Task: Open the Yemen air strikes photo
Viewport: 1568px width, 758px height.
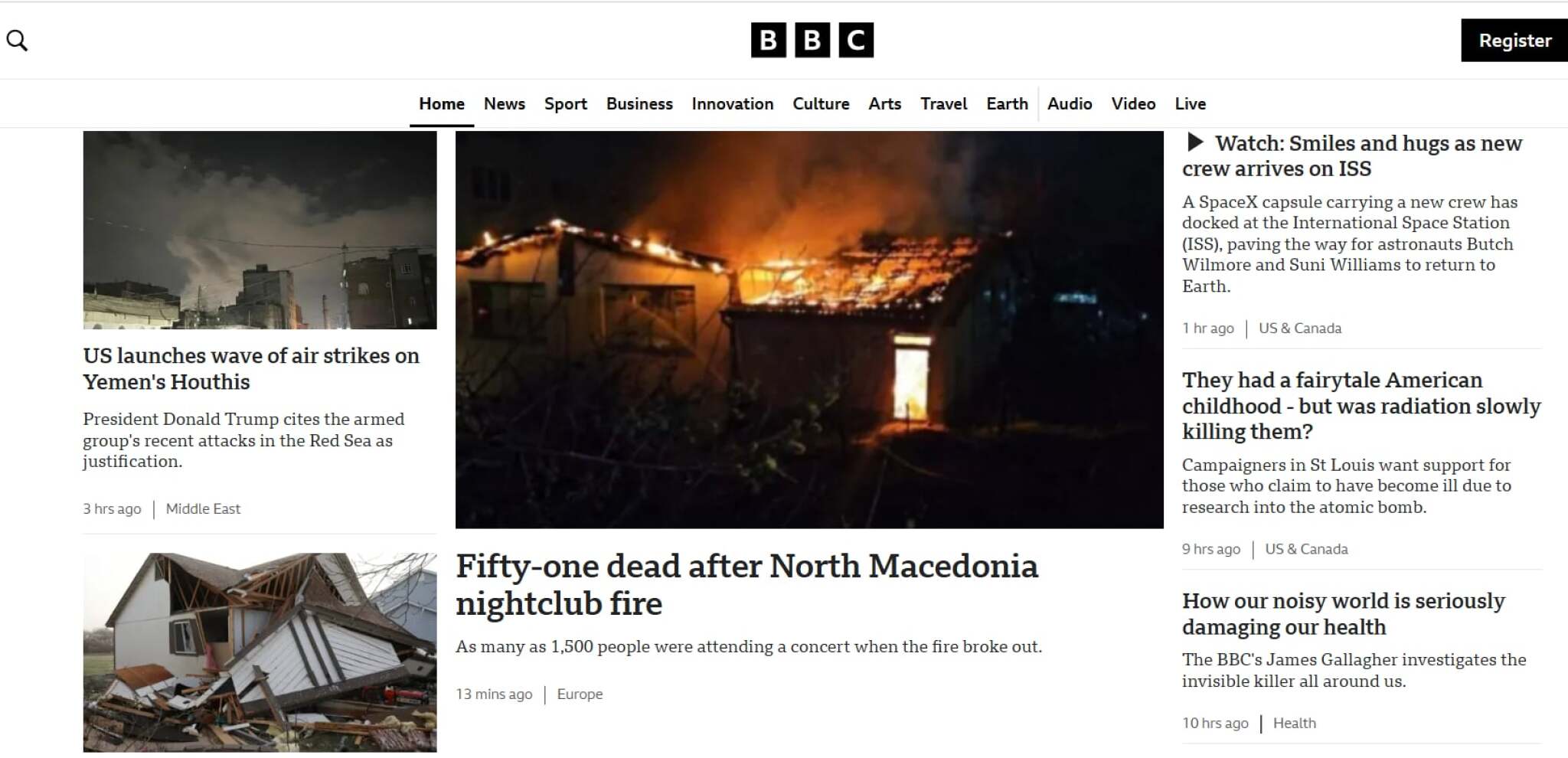Action: point(260,230)
